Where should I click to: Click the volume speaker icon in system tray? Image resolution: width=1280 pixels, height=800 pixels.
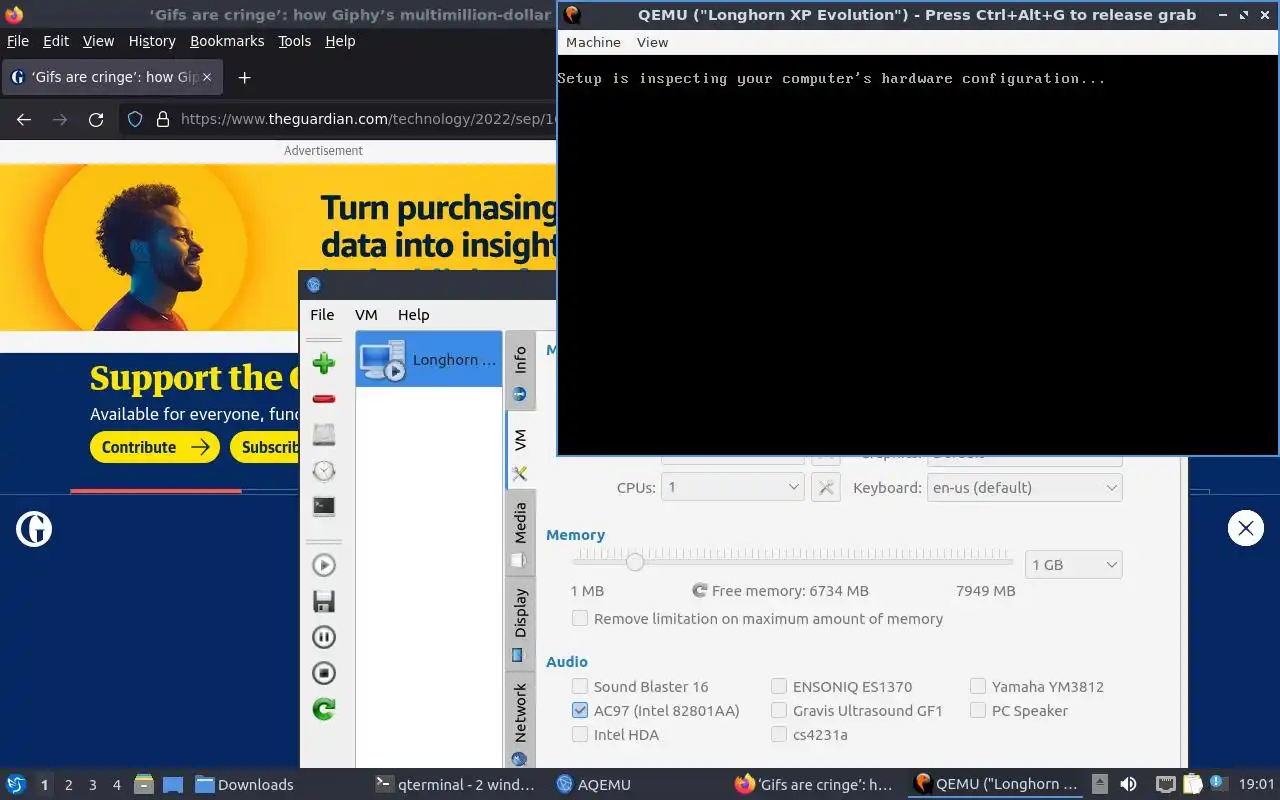click(1128, 784)
